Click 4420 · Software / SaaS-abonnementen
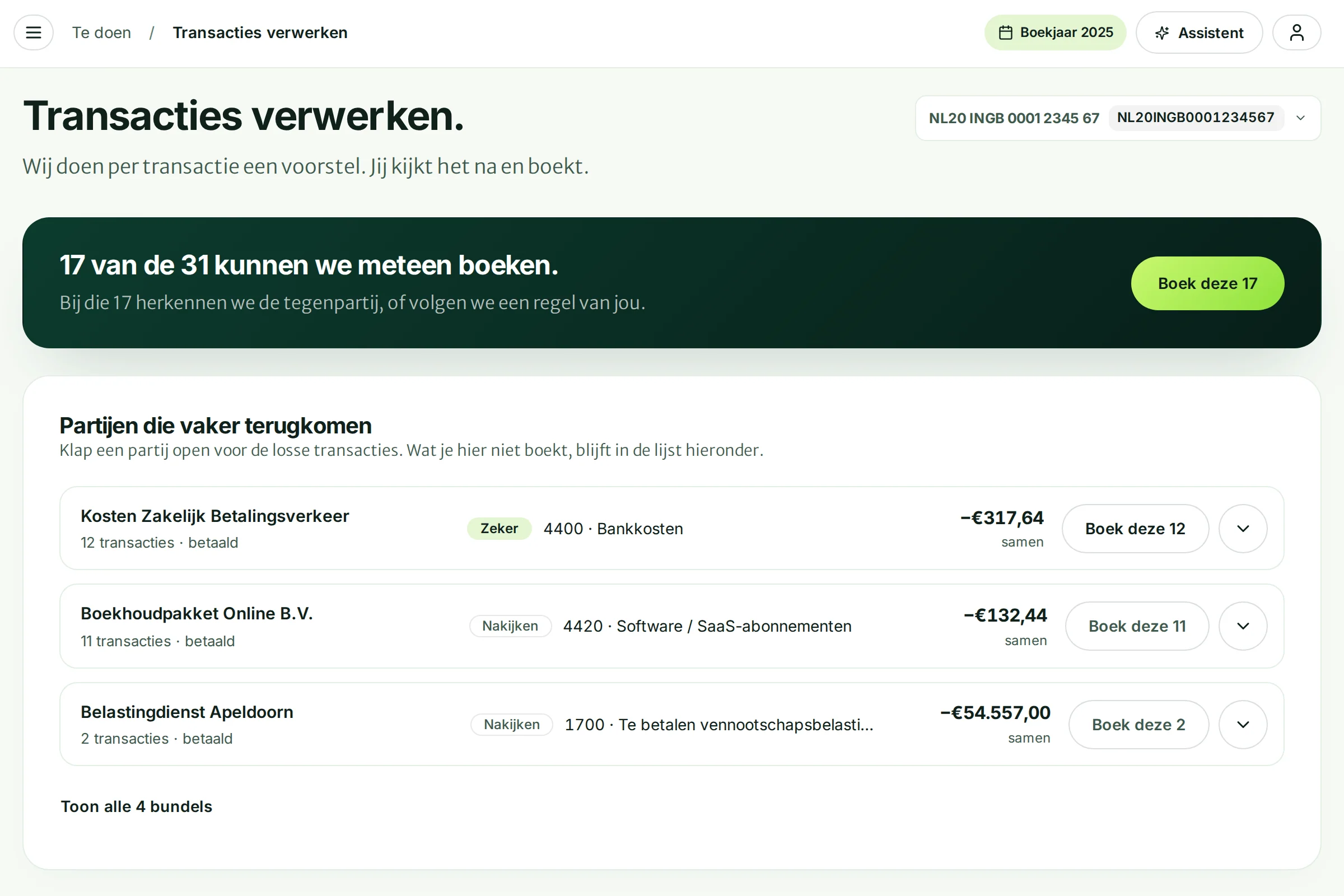1344x896 pixels. pos(707,626)
